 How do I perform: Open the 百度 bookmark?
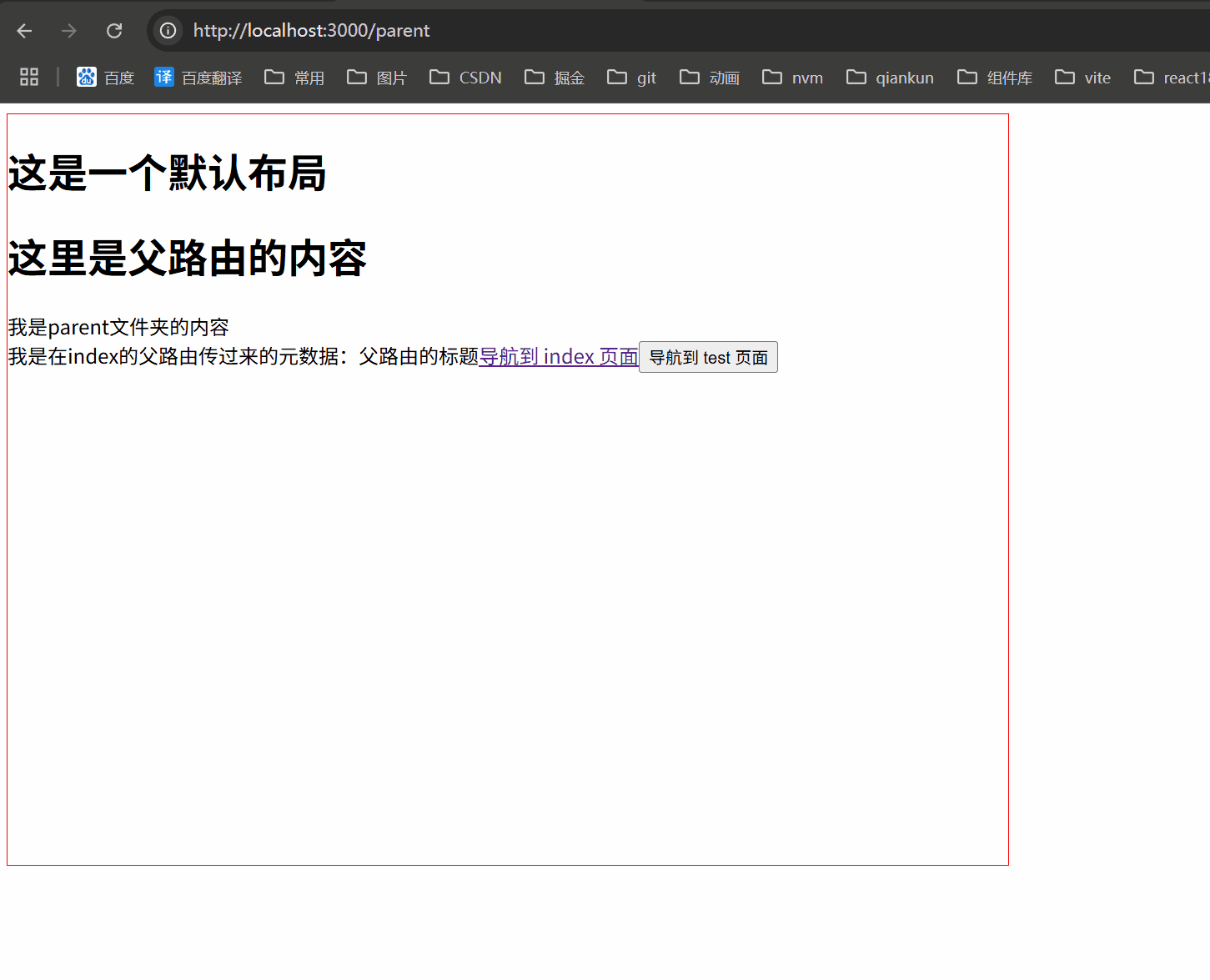point(105,78)
